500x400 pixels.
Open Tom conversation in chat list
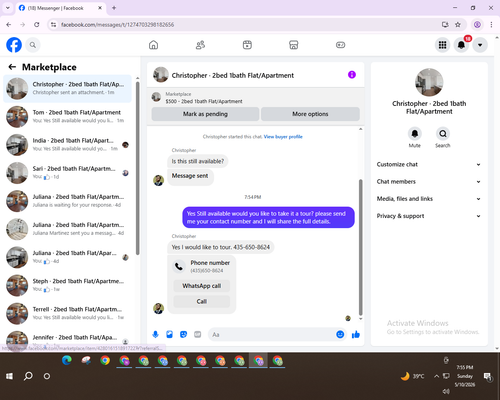coord(67,116)
